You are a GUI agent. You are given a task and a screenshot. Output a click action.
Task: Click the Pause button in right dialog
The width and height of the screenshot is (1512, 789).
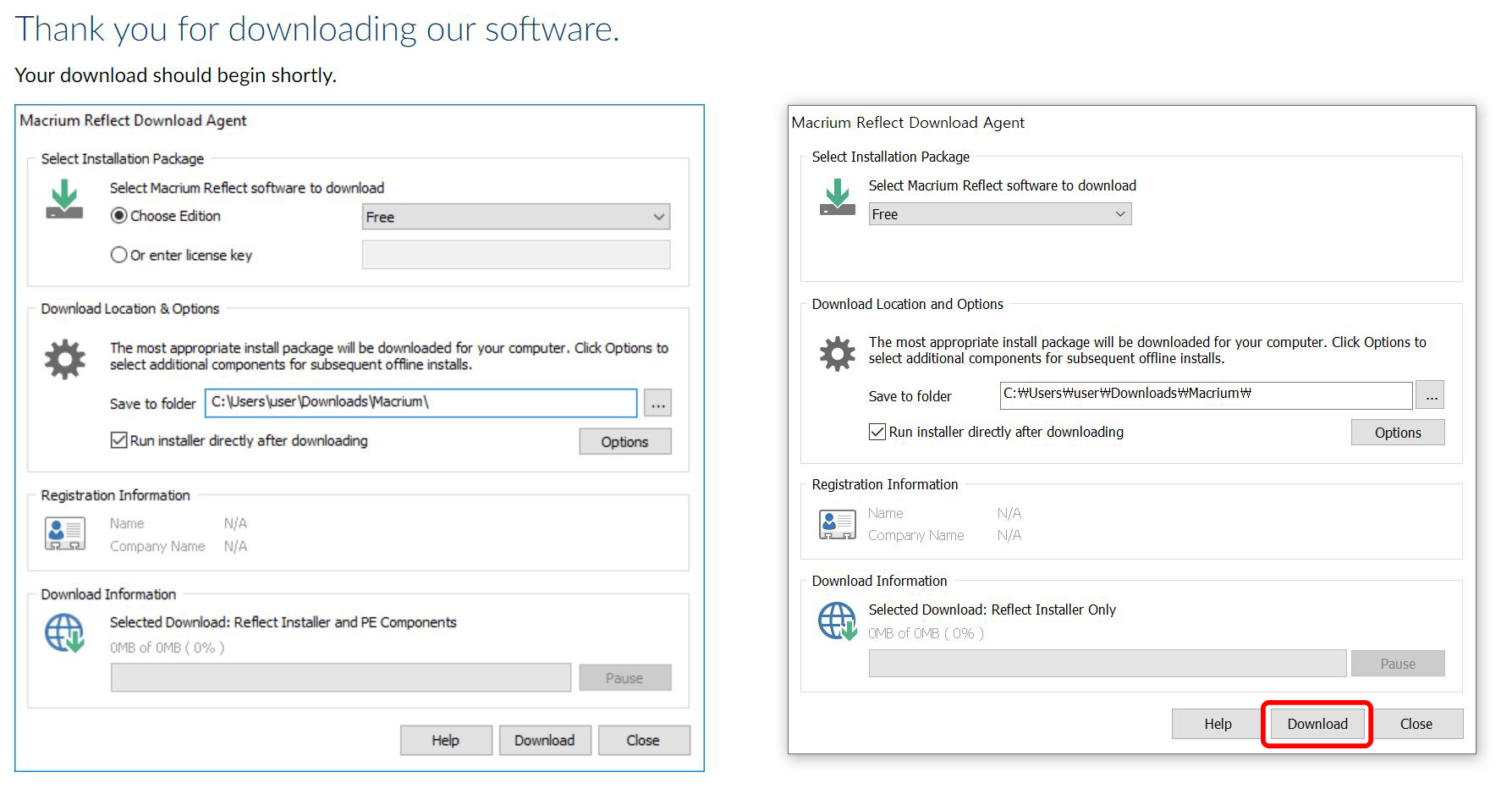[1398, 664]
